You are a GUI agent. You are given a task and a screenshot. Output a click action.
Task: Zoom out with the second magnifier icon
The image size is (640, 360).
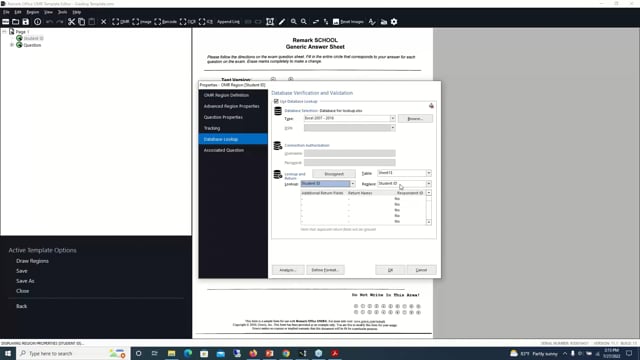pos(304,22)
